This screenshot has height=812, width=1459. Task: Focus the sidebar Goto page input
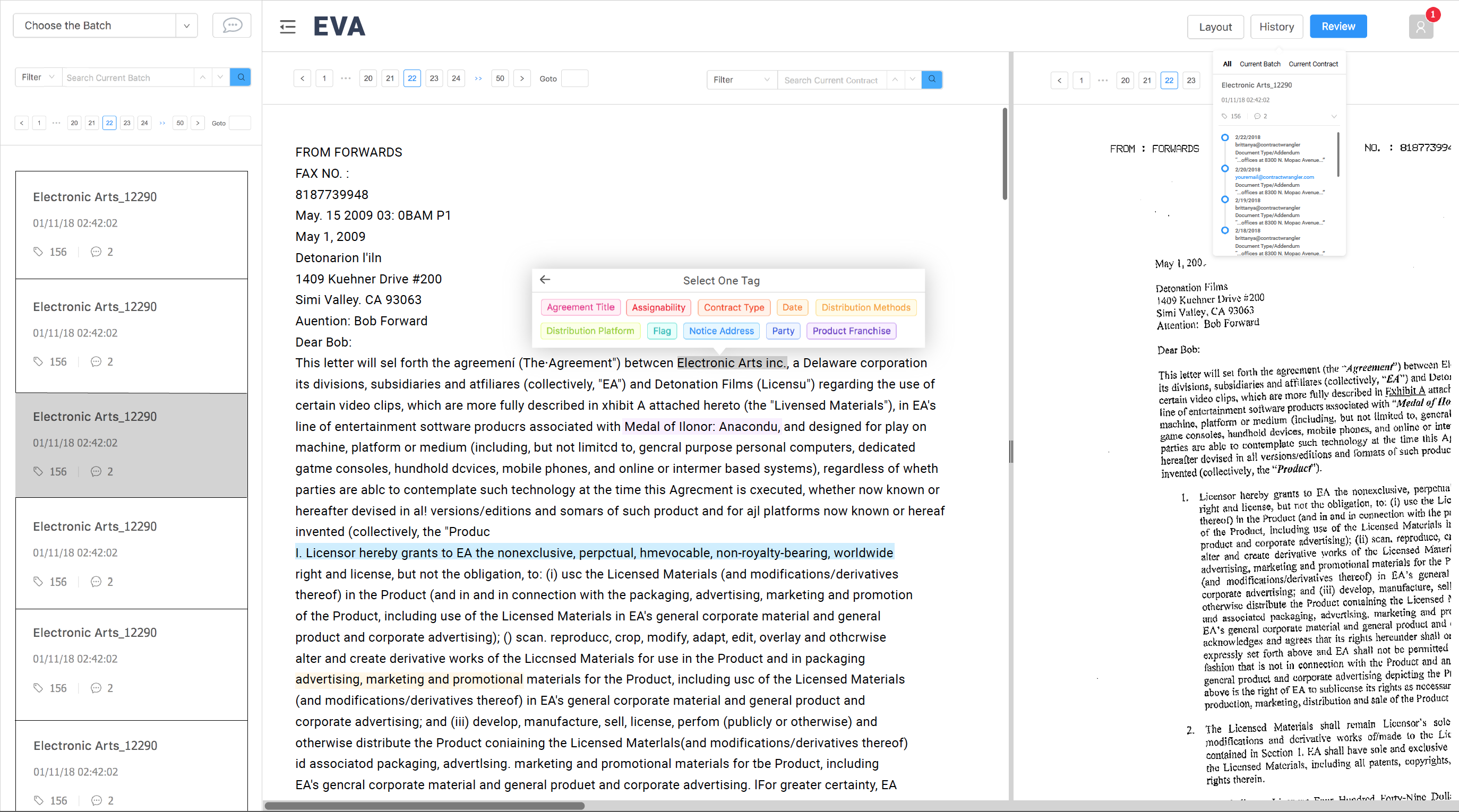pos(239,123)
